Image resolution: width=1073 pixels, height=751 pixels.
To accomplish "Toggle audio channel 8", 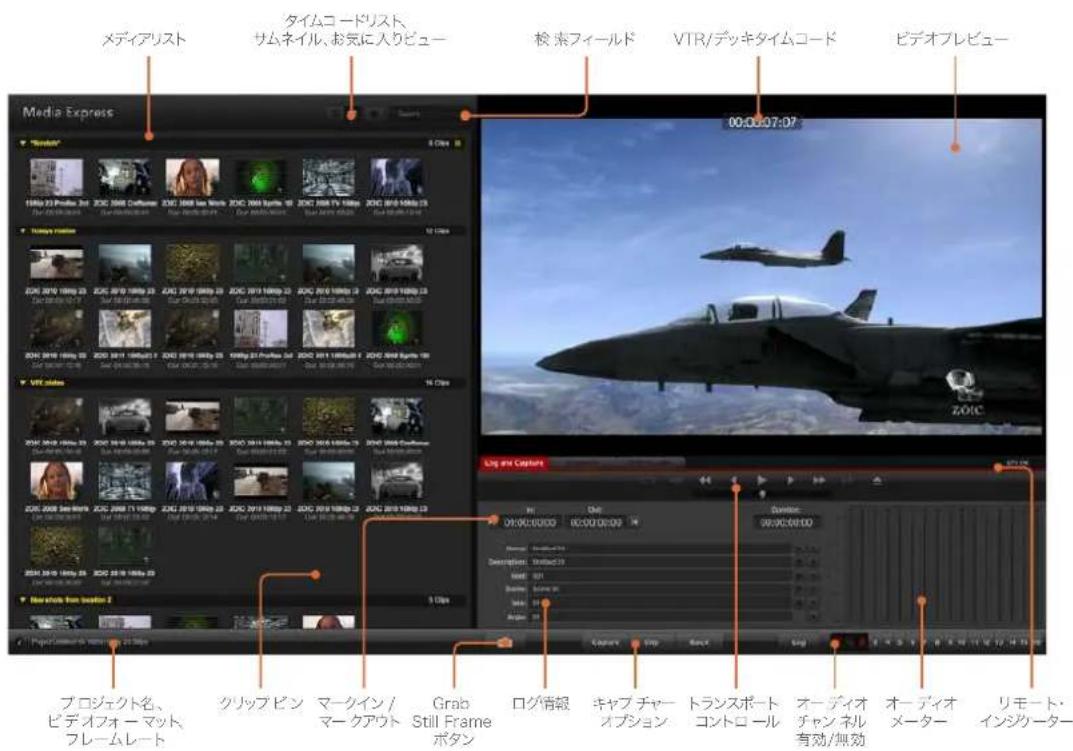I will point(937,642).
